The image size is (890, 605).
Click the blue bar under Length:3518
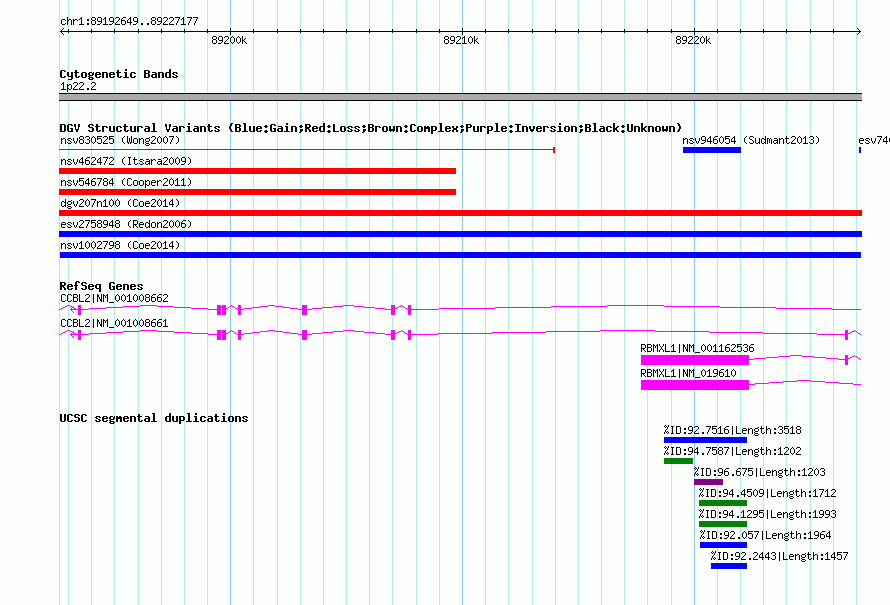706,440
